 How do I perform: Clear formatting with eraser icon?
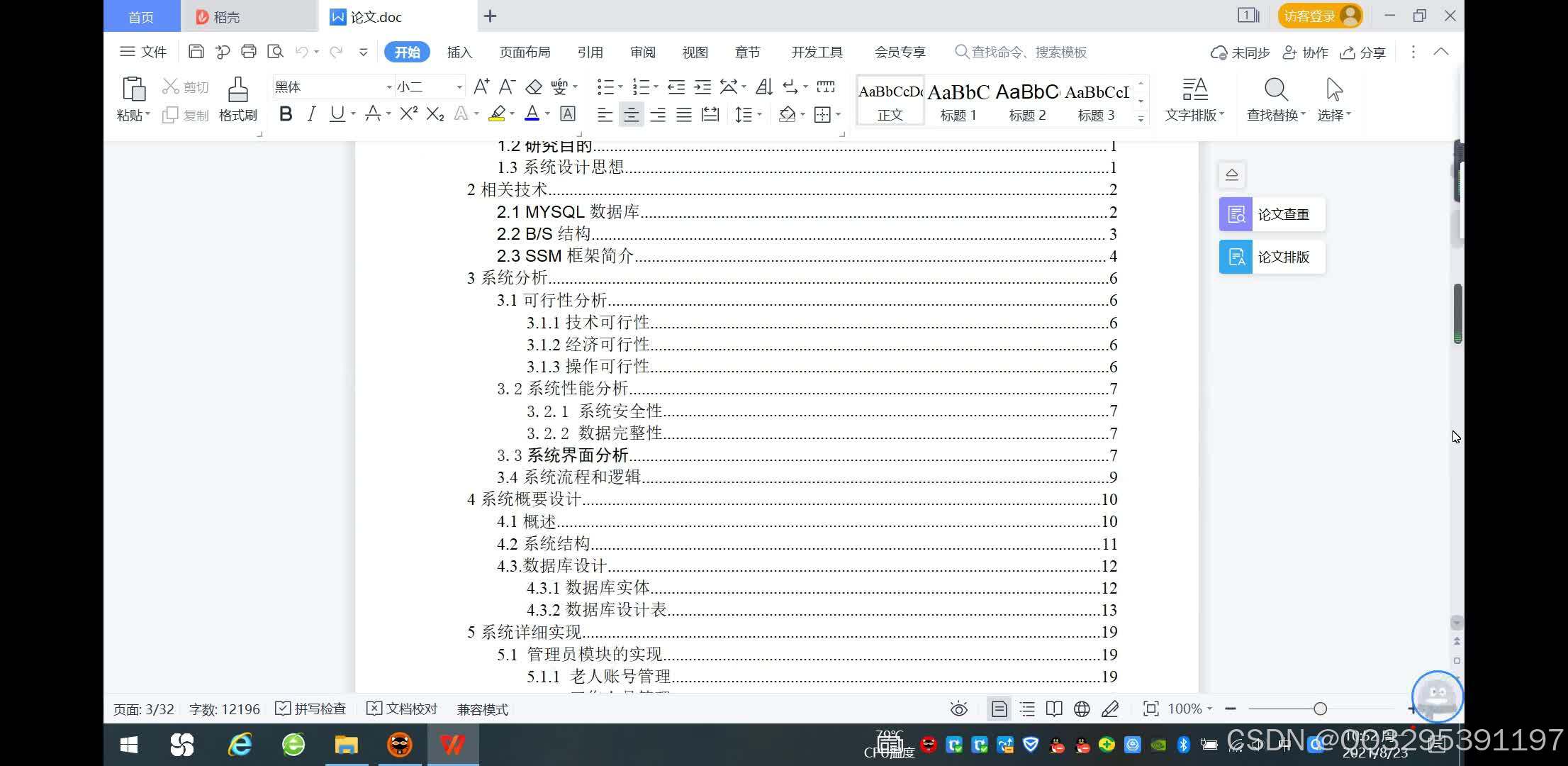point(534,87)
